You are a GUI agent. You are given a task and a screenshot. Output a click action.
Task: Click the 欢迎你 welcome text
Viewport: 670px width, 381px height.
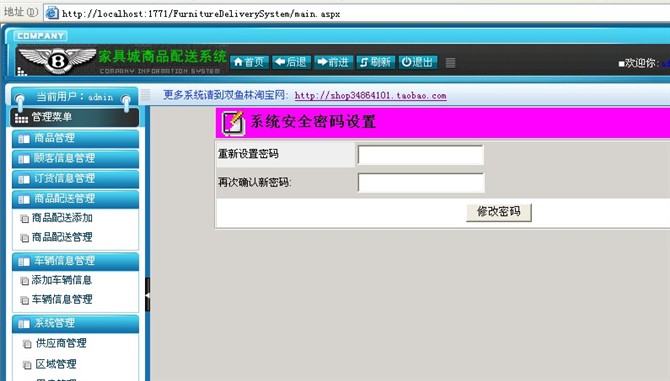coord(640,63)
